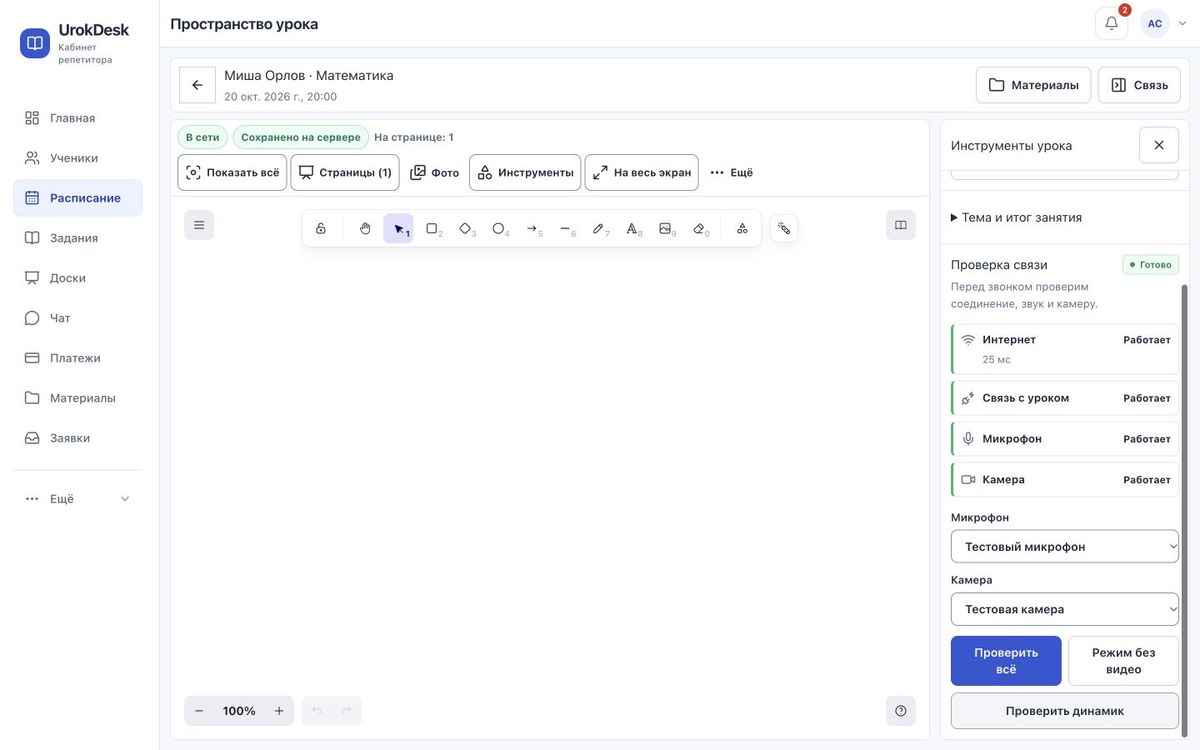
Task: Reset zoom via 100% label
Action: tap(239, 711)
